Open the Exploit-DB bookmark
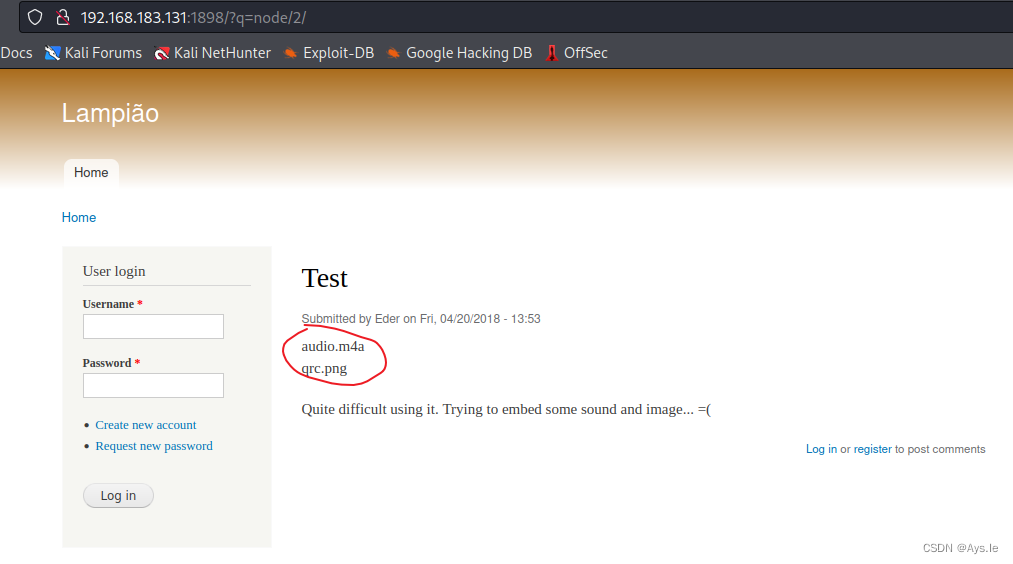 pyautogui.click(x=329, y=53)
